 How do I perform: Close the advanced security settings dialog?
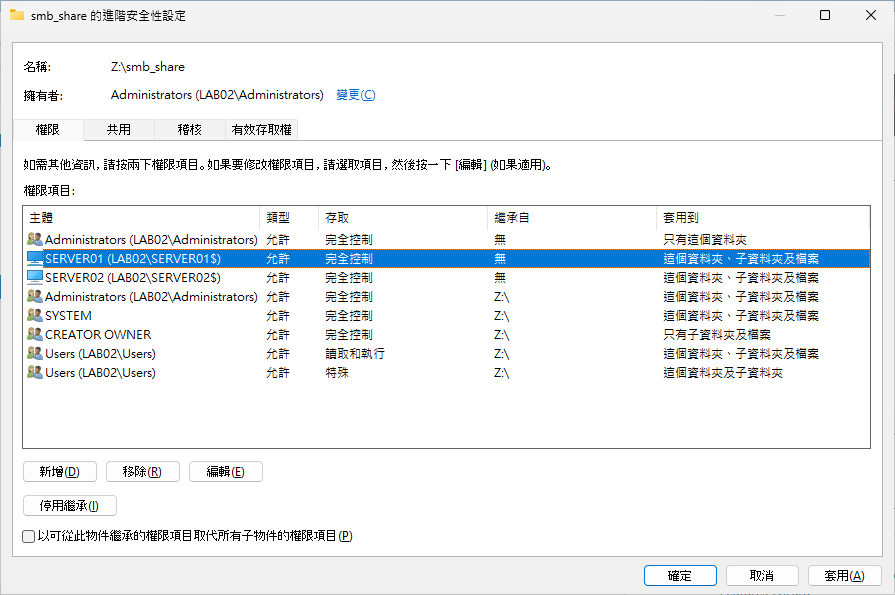coord(870,15)
